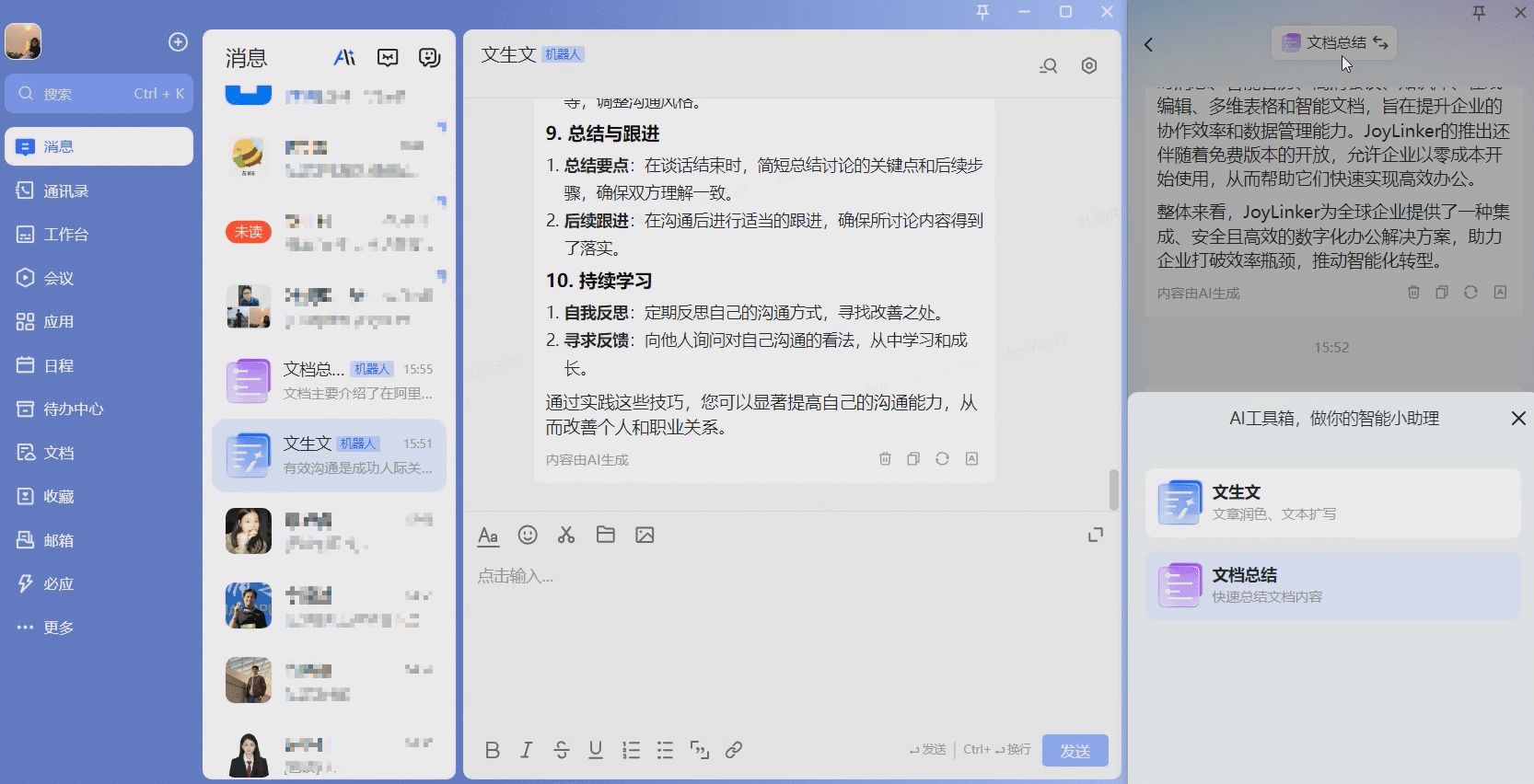Attach a file with folder icon
The height and width of the screenshot is (784, 1534).
tap(605, 535)
